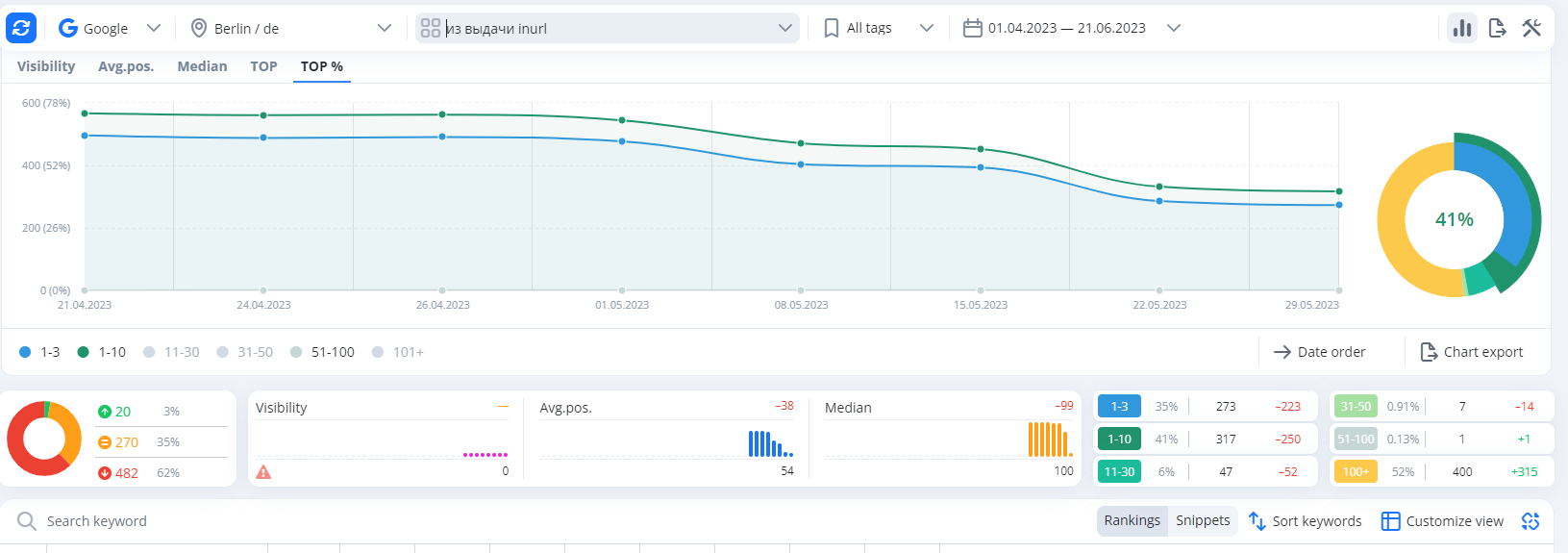Image resolution: width=1568 pixels, height=553 pixels.
Task: Open the Google search engine dropdown
Action: tap(110, 28)
